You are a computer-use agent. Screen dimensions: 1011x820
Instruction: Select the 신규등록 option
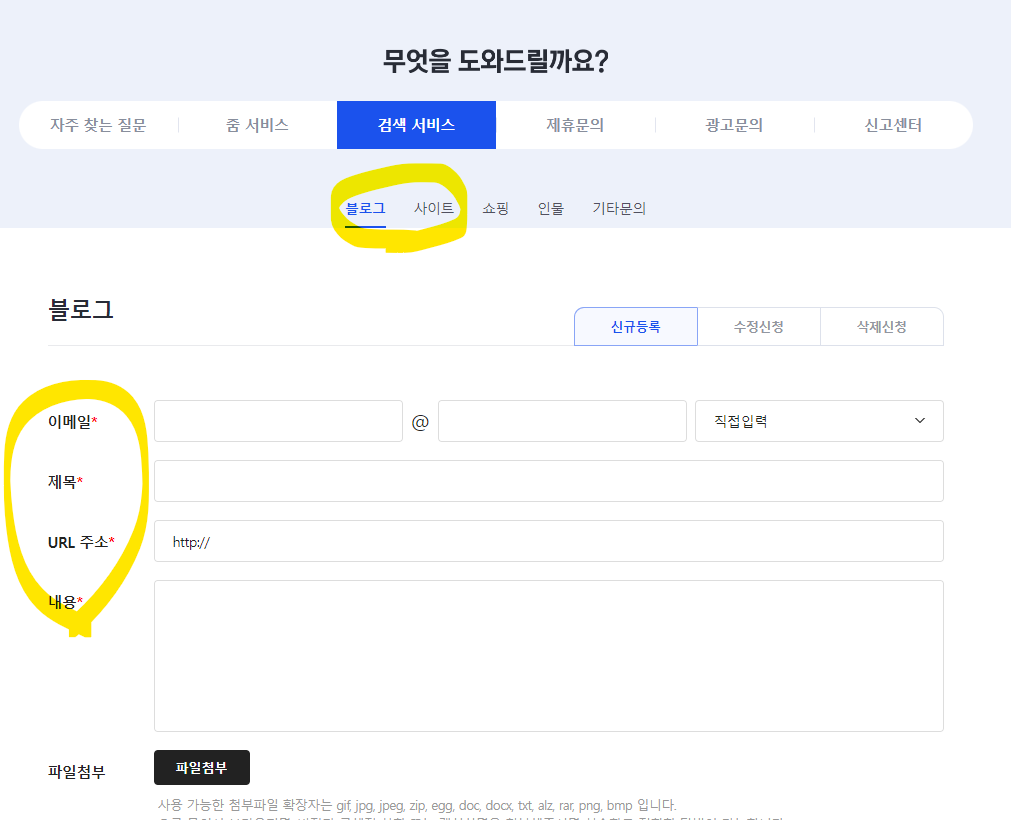(x=635, y=326)
